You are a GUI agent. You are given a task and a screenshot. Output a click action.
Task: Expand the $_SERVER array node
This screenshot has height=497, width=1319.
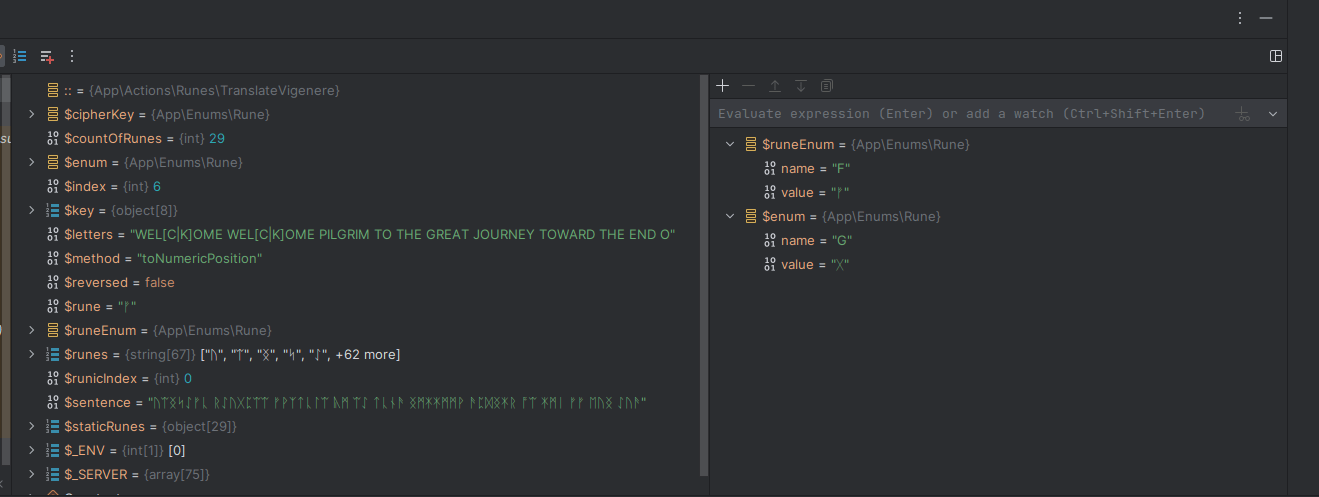tap(32, 475)
